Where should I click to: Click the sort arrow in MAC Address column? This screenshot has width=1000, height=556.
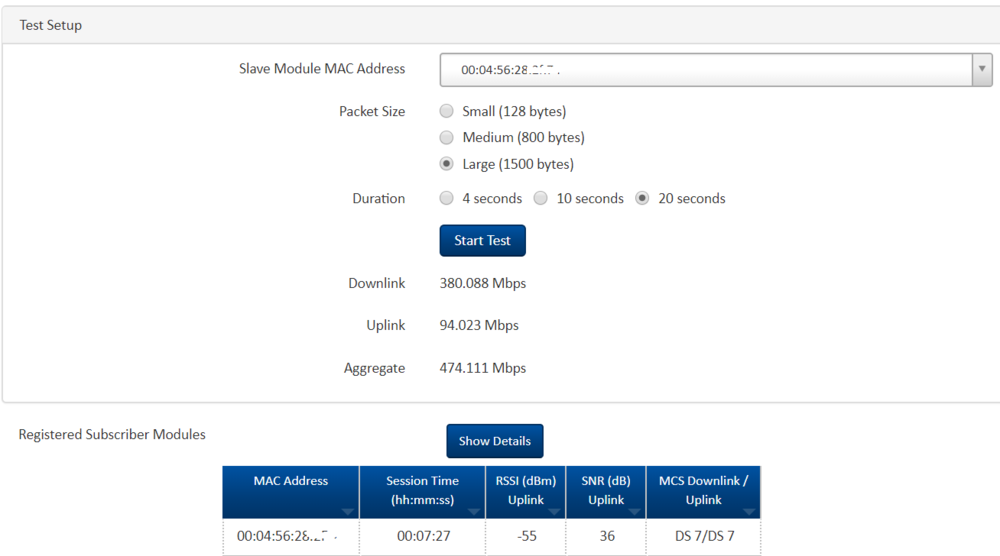(x=346, y=512)
